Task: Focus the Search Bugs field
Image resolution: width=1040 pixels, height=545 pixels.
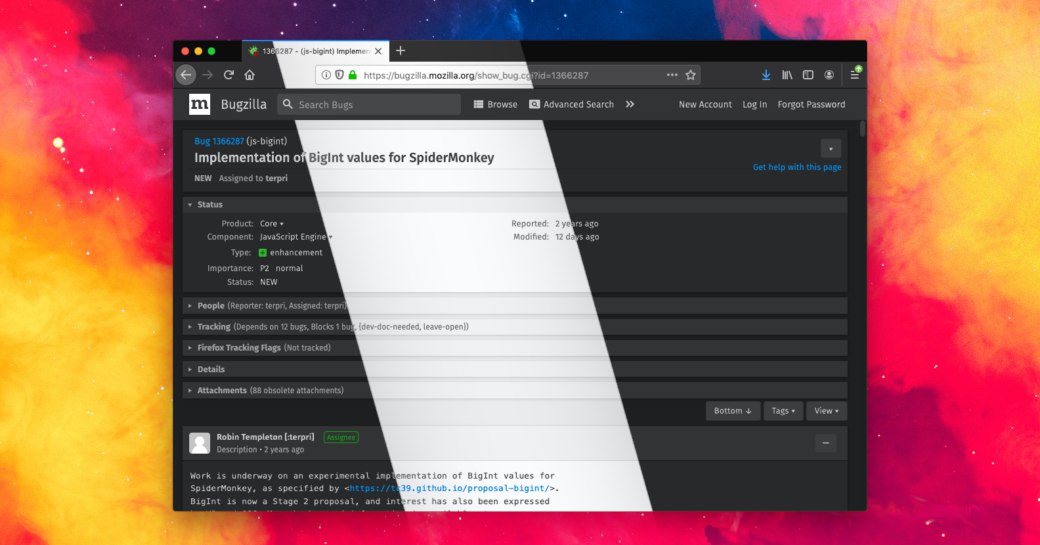Action: click(x=369, y=104)
